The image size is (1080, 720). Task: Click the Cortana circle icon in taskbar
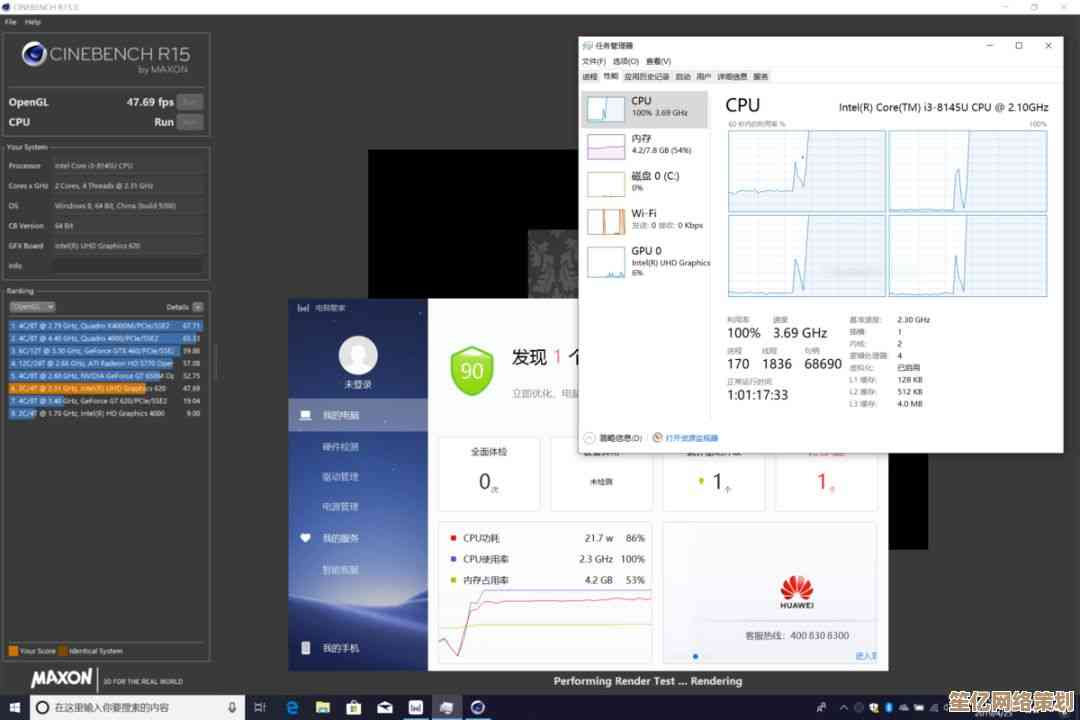click(42, 708)
